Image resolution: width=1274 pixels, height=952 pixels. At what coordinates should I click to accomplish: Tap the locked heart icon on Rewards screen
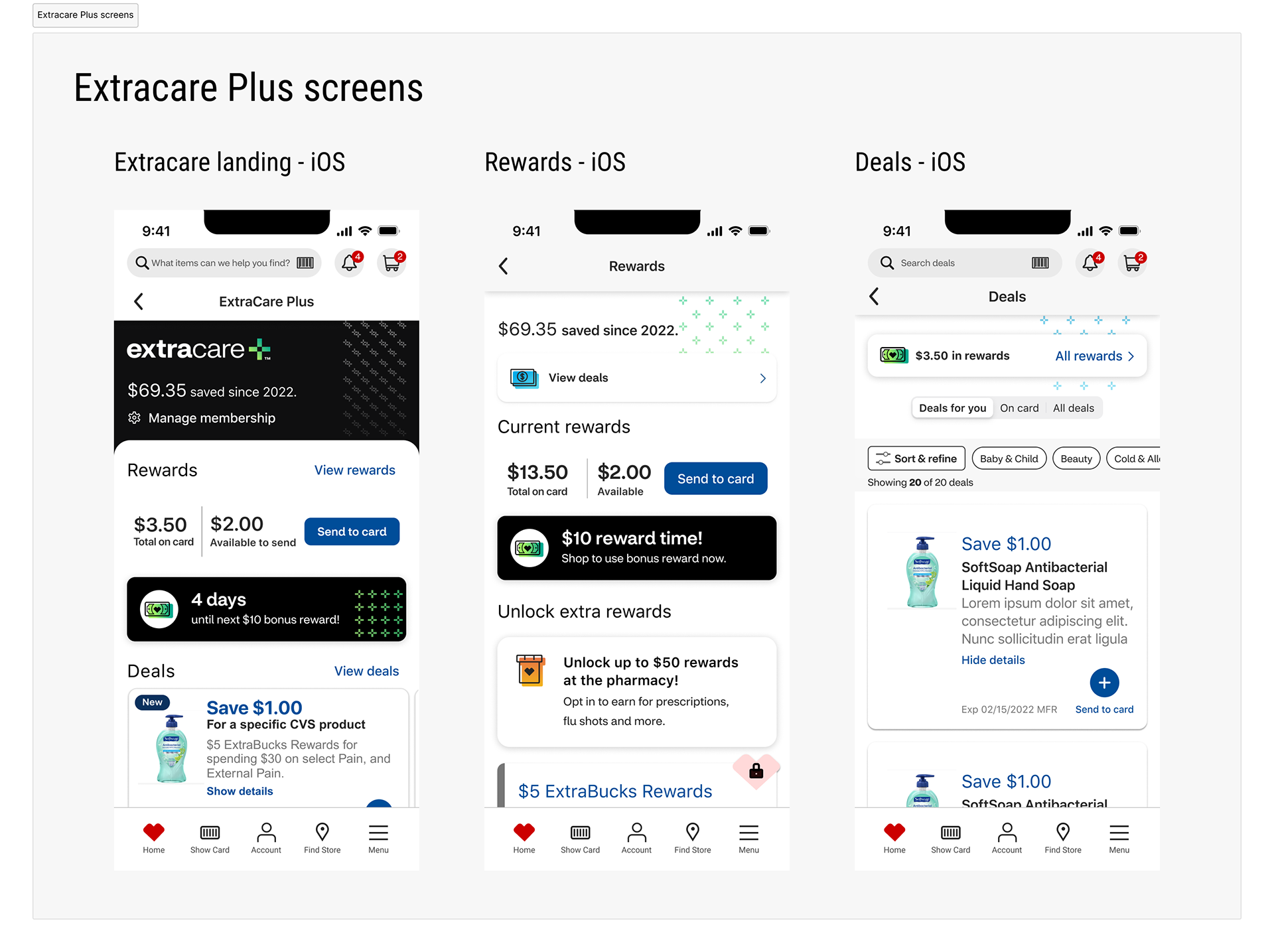pyautogui.click(x=756, y=770)
